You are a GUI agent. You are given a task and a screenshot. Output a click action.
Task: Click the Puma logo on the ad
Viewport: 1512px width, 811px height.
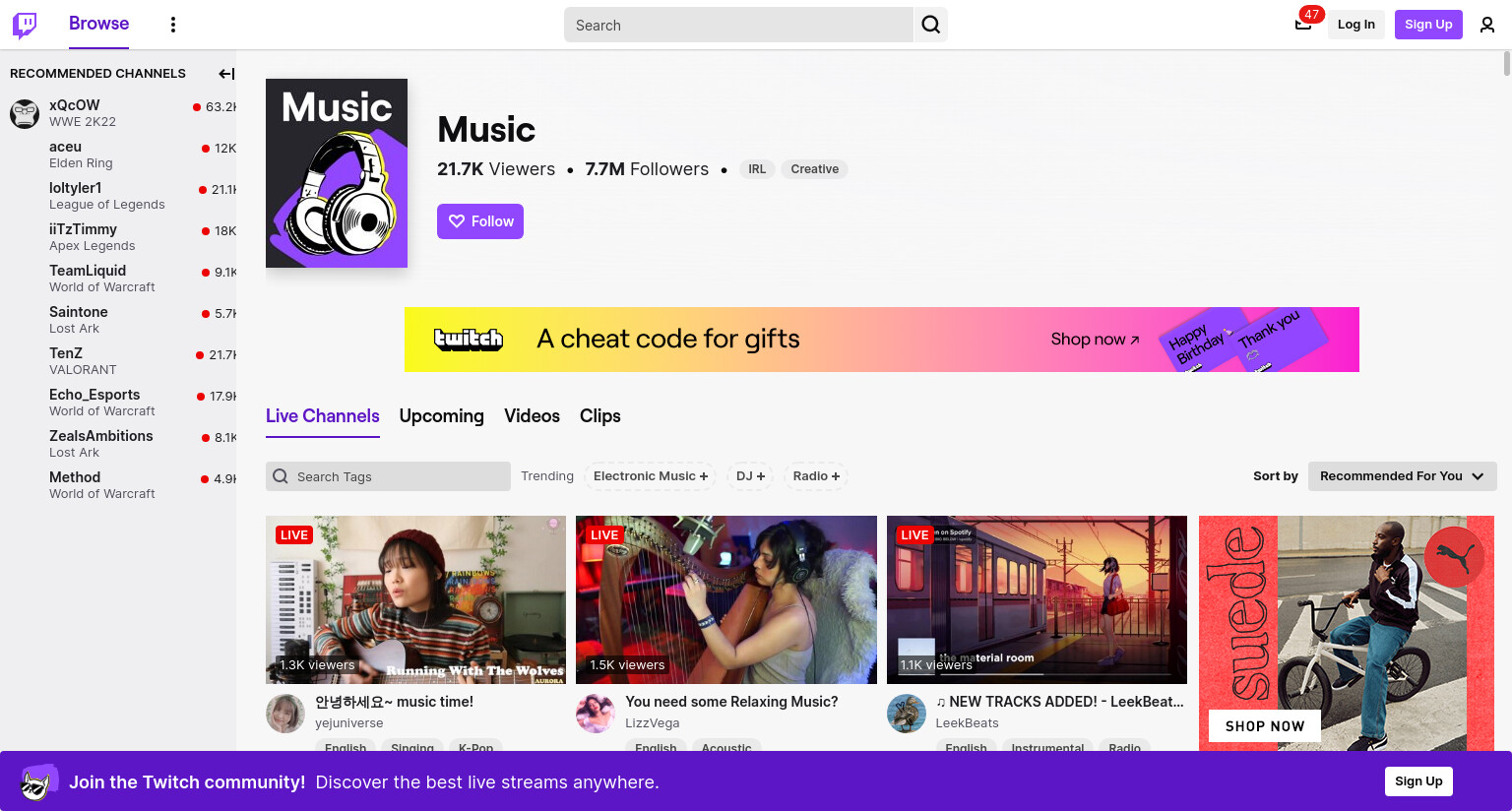(1453, 556)
